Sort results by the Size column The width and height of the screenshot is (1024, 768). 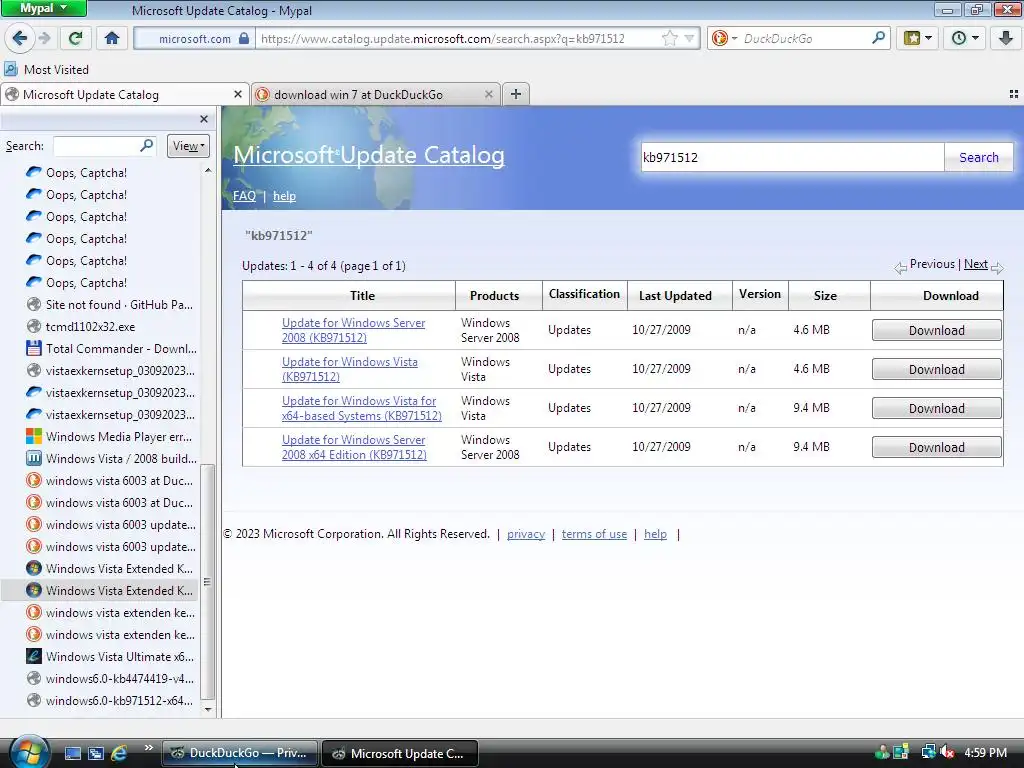click(825, 295)
